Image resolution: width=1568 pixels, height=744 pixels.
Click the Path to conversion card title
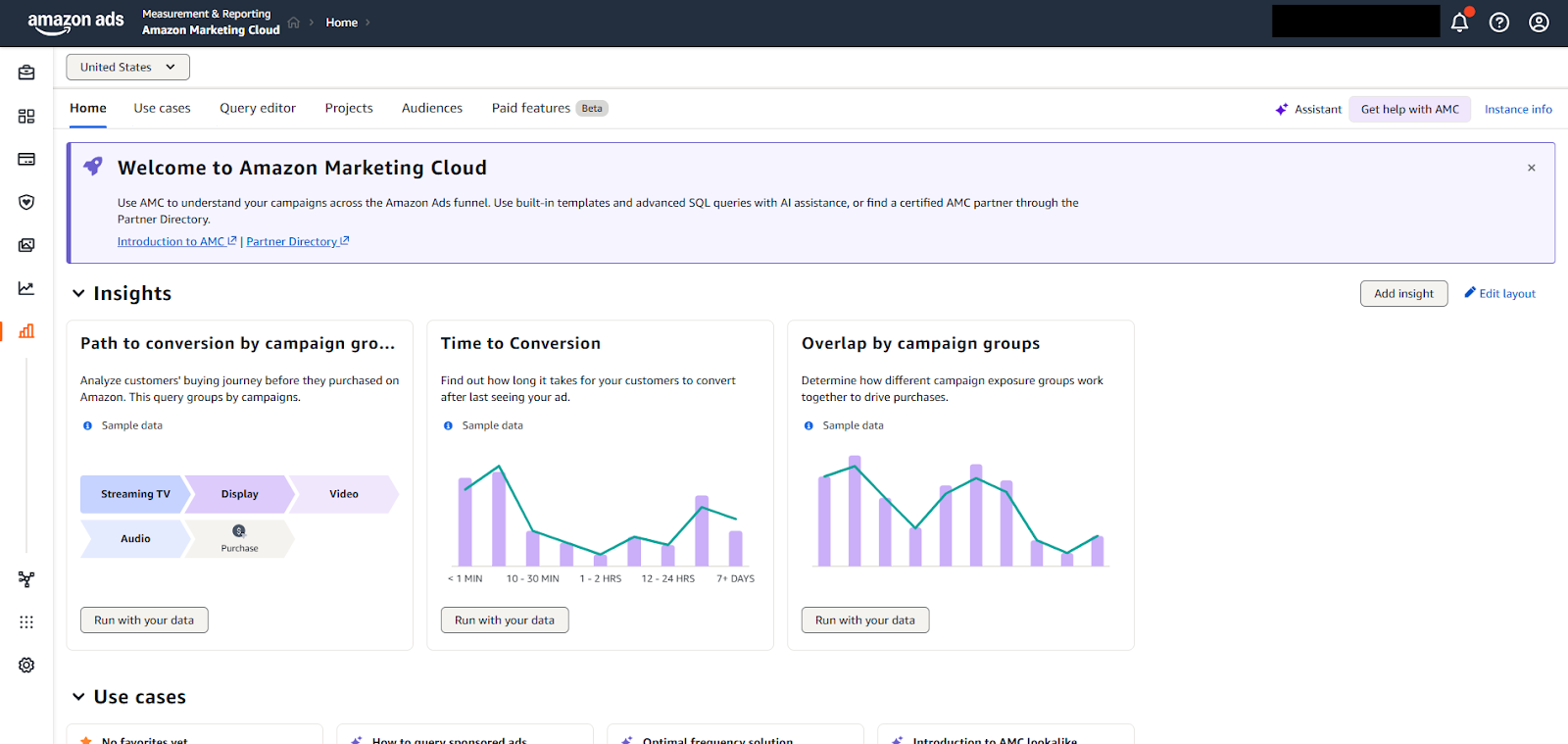point(237,343)
